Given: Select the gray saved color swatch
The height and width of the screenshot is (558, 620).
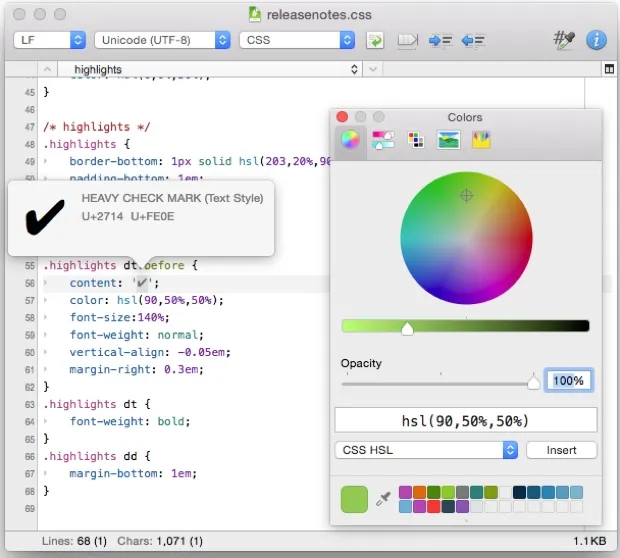Looking at the screenshot, I should [462, 492].
